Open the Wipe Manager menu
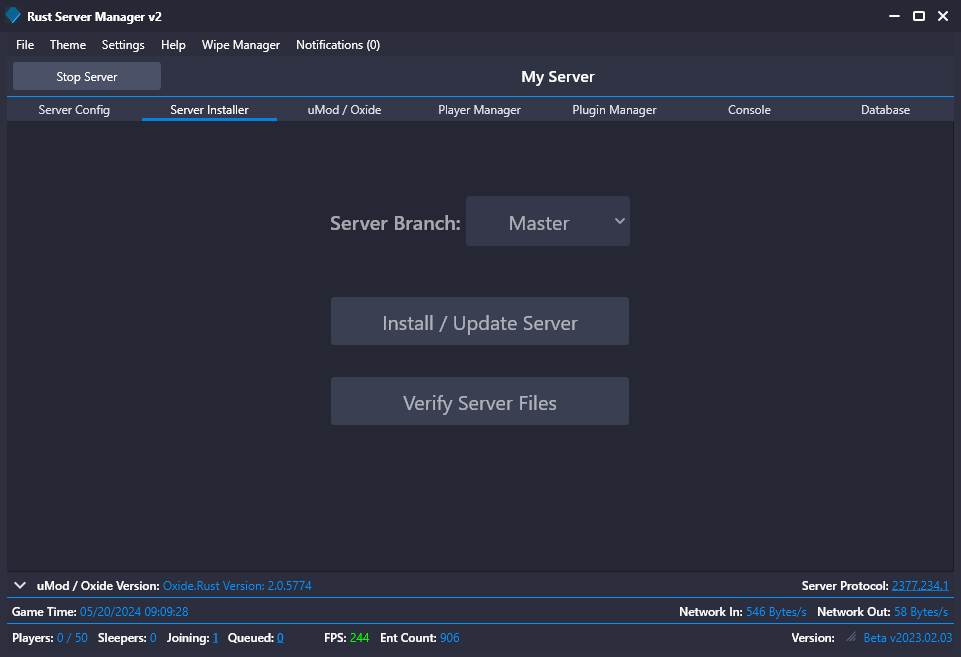 point(241,45)
